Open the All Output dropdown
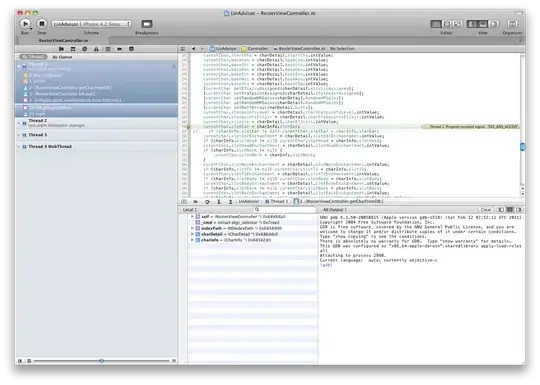Viewport: 540px width, 385px height. tap(334, 209)
